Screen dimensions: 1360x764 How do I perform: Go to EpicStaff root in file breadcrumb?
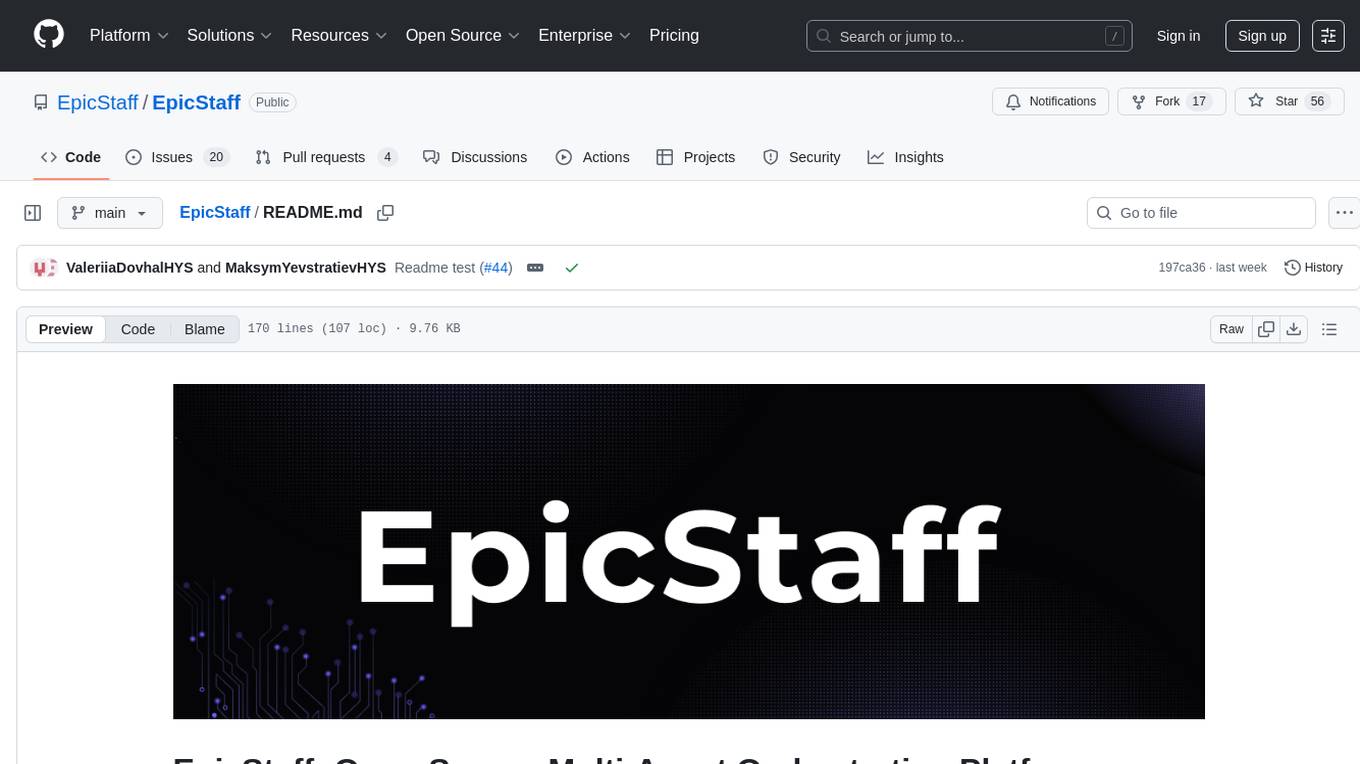click(x=215, y=213)
